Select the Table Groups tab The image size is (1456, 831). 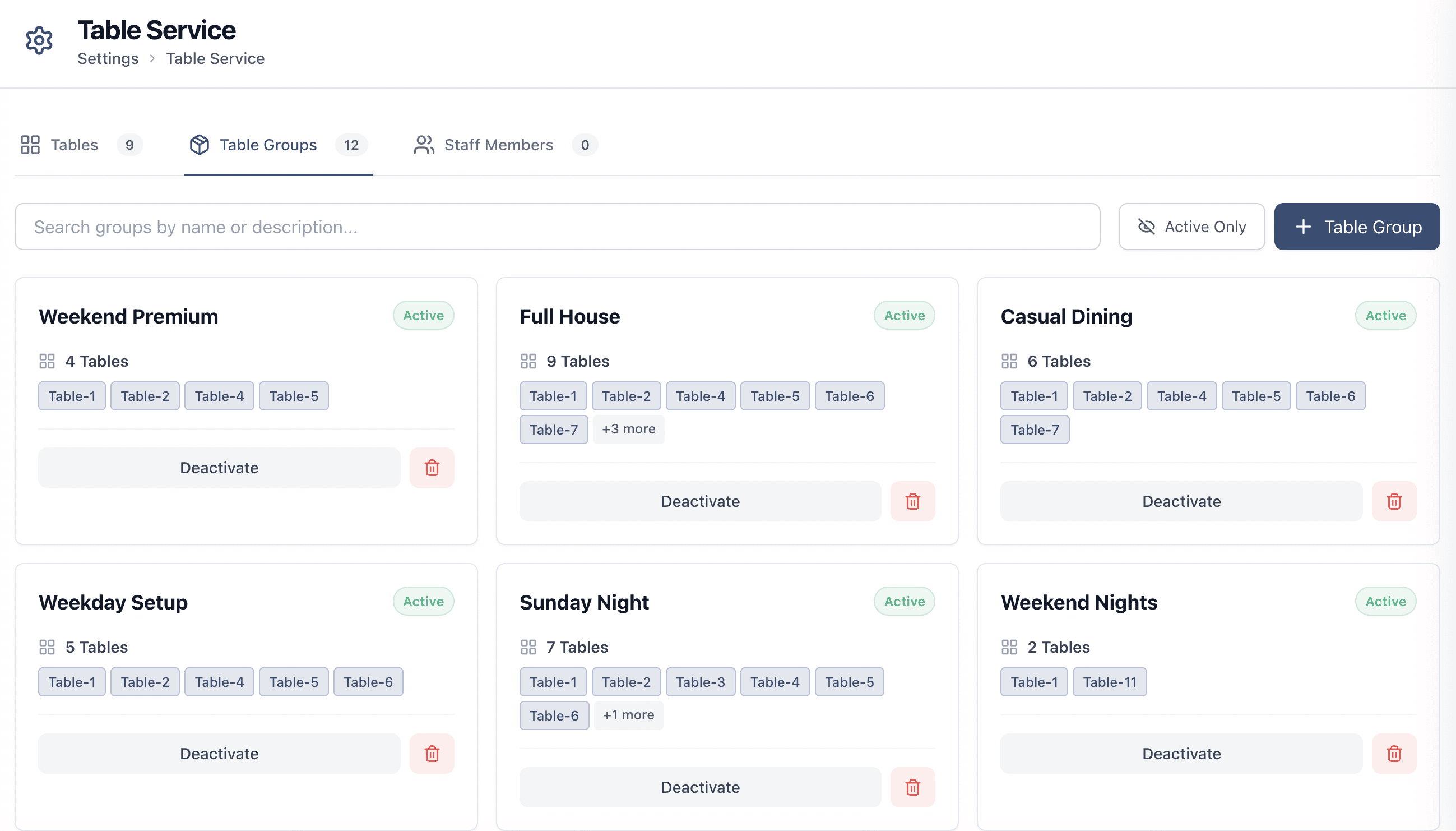pos(278,145)
